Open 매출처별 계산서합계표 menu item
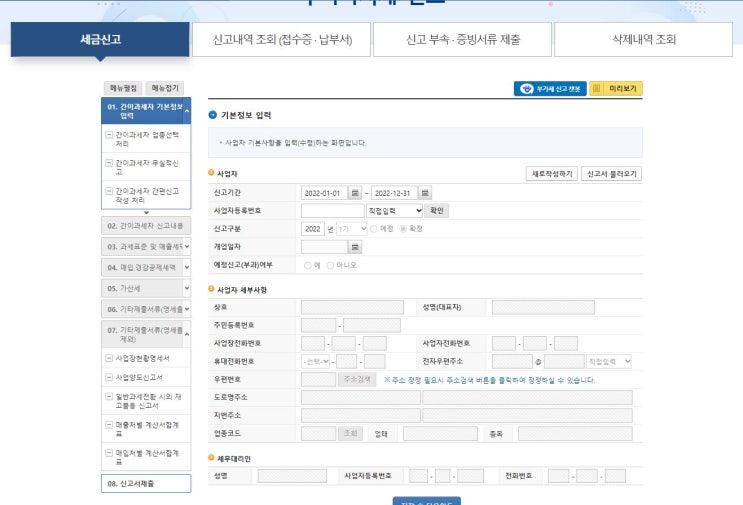743x505 pixels. click(x=147, y=429)
